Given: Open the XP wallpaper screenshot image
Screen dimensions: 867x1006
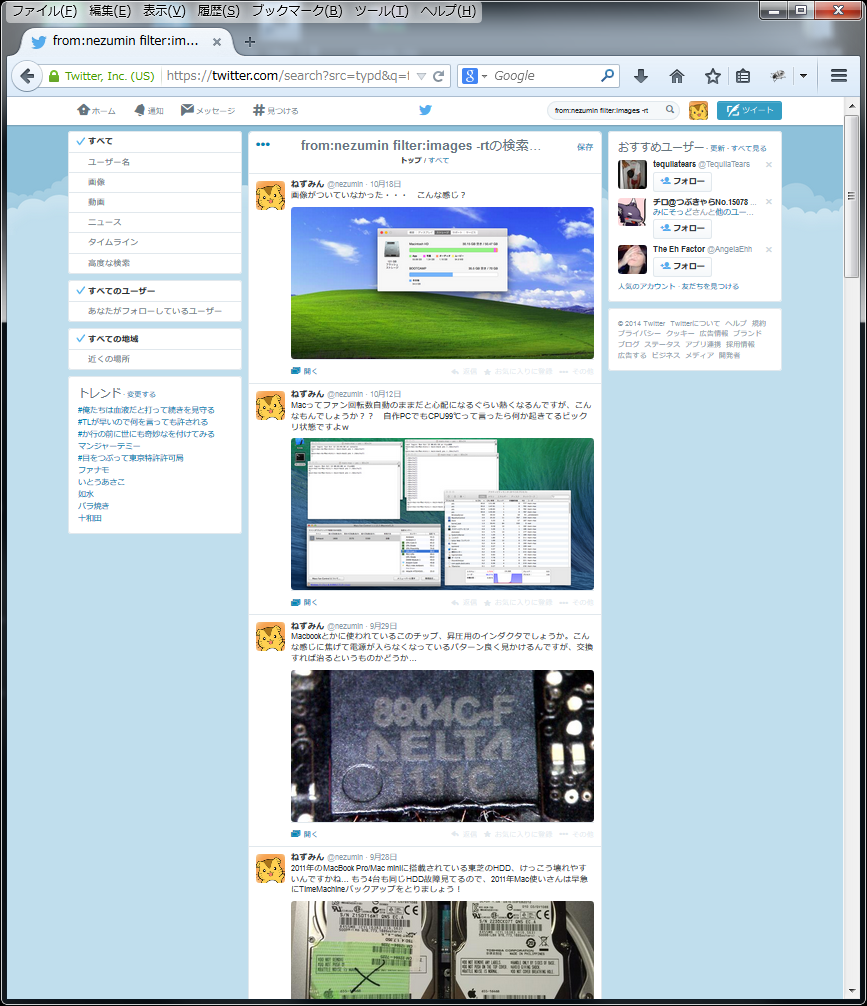Looking at the screenshot, I should pyautogui.click(x=442, y=283).
